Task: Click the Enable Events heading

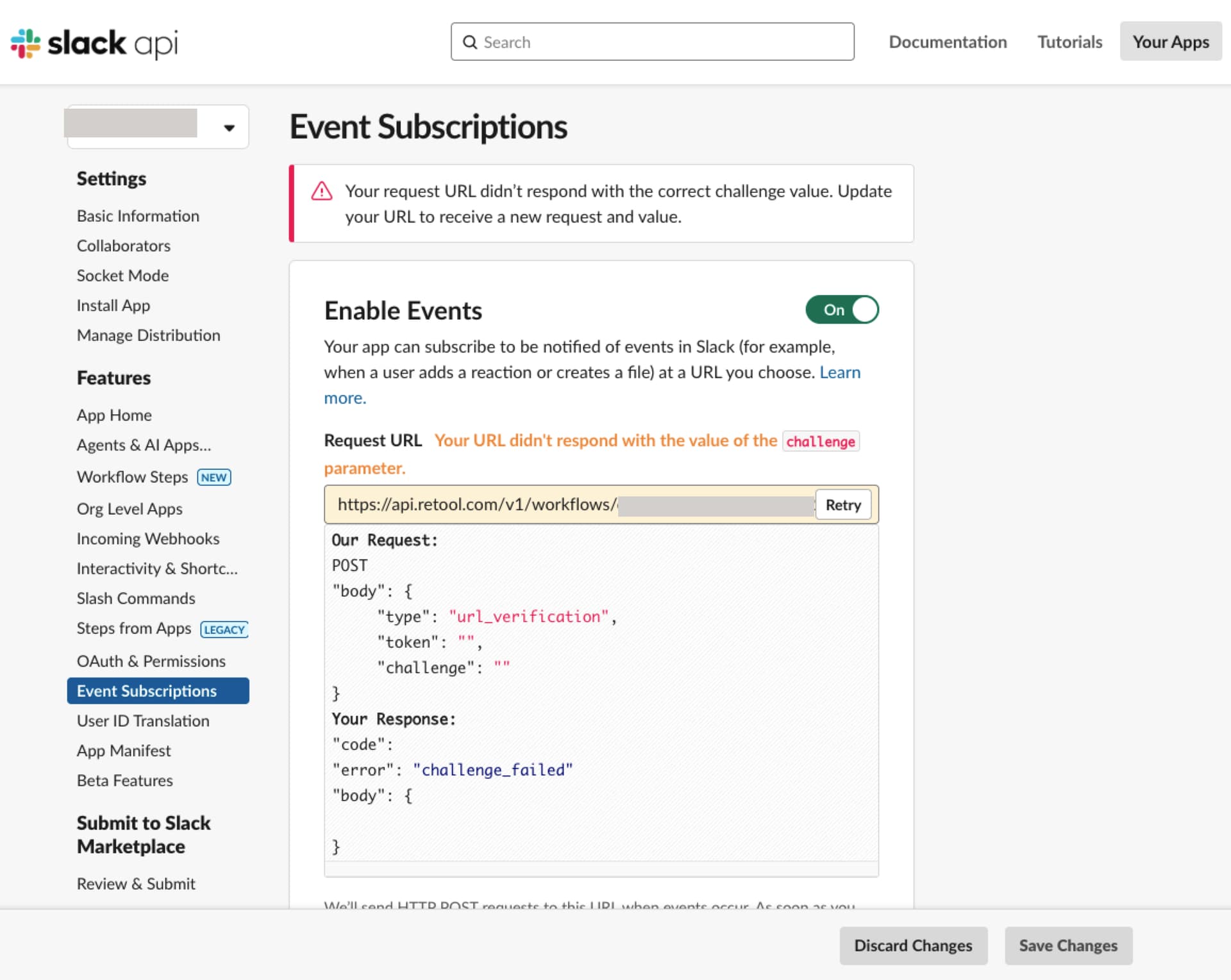Action: (403, 310)
